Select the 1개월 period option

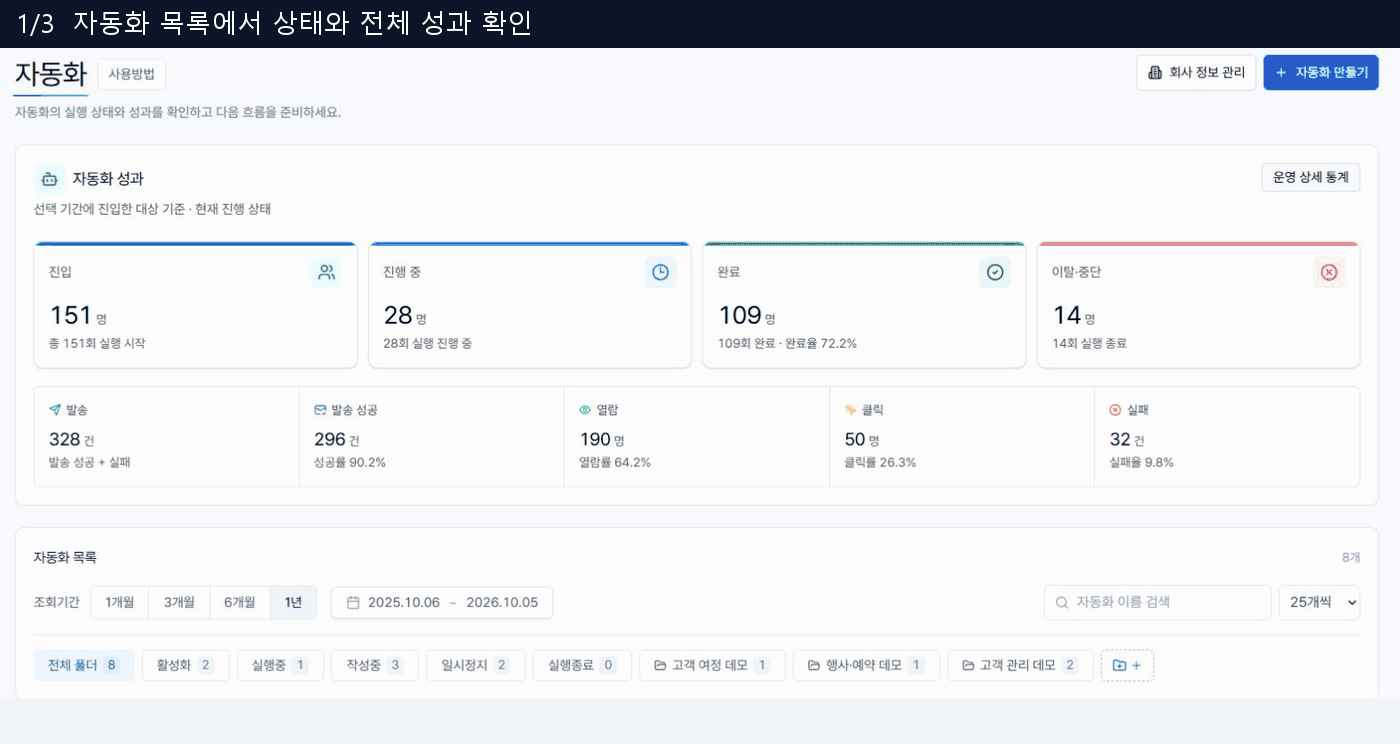(x=120, y=602)
